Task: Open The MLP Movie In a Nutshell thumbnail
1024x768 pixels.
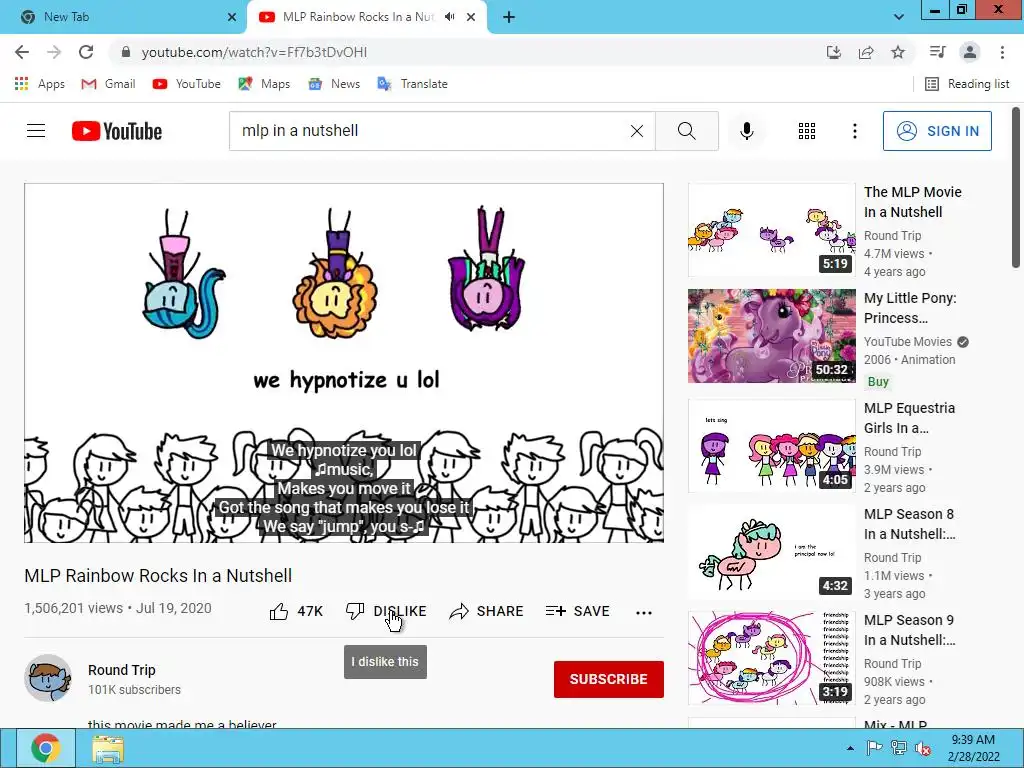Action: pyautogui.click(x=771, y=230)
